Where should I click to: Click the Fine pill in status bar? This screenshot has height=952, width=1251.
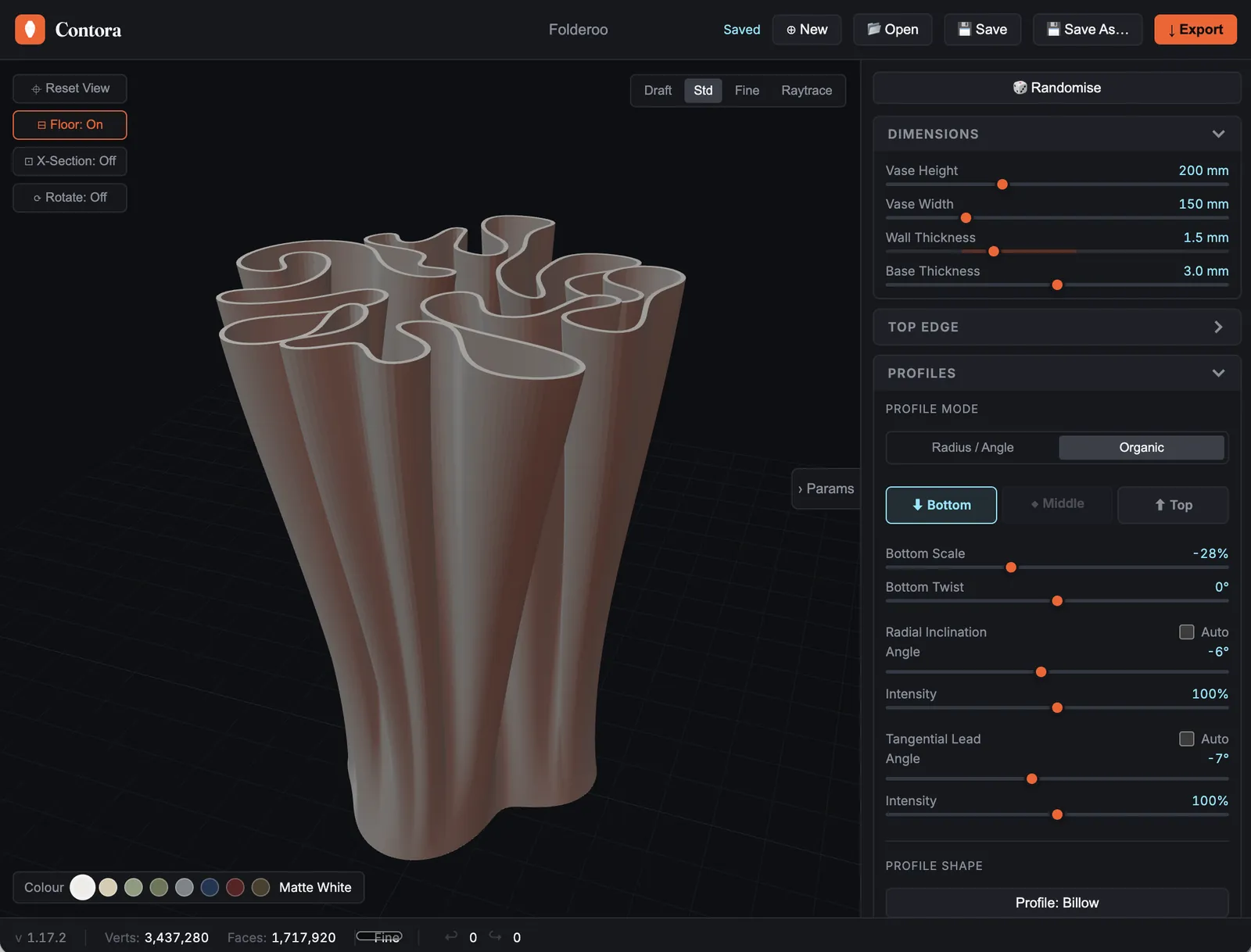point(379,936)
